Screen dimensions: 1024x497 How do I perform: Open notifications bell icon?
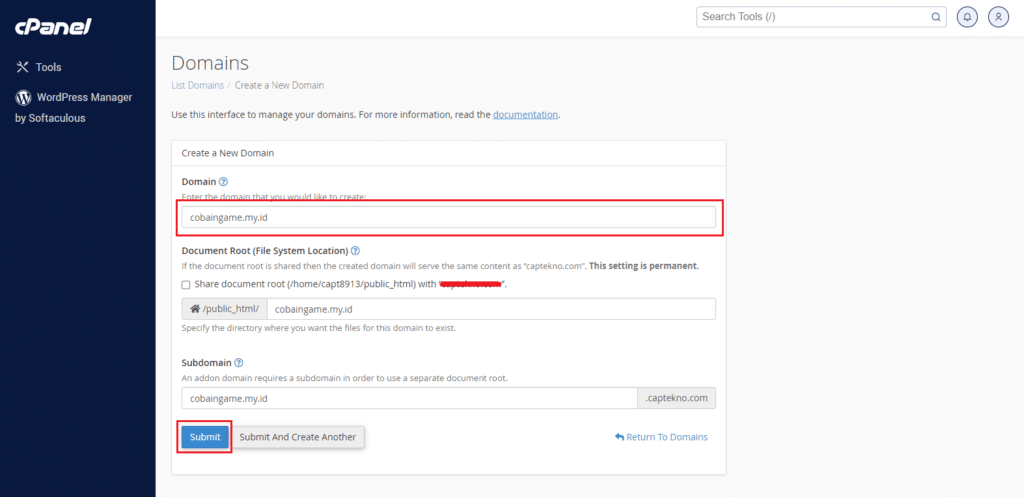click(x=967, y=17)
